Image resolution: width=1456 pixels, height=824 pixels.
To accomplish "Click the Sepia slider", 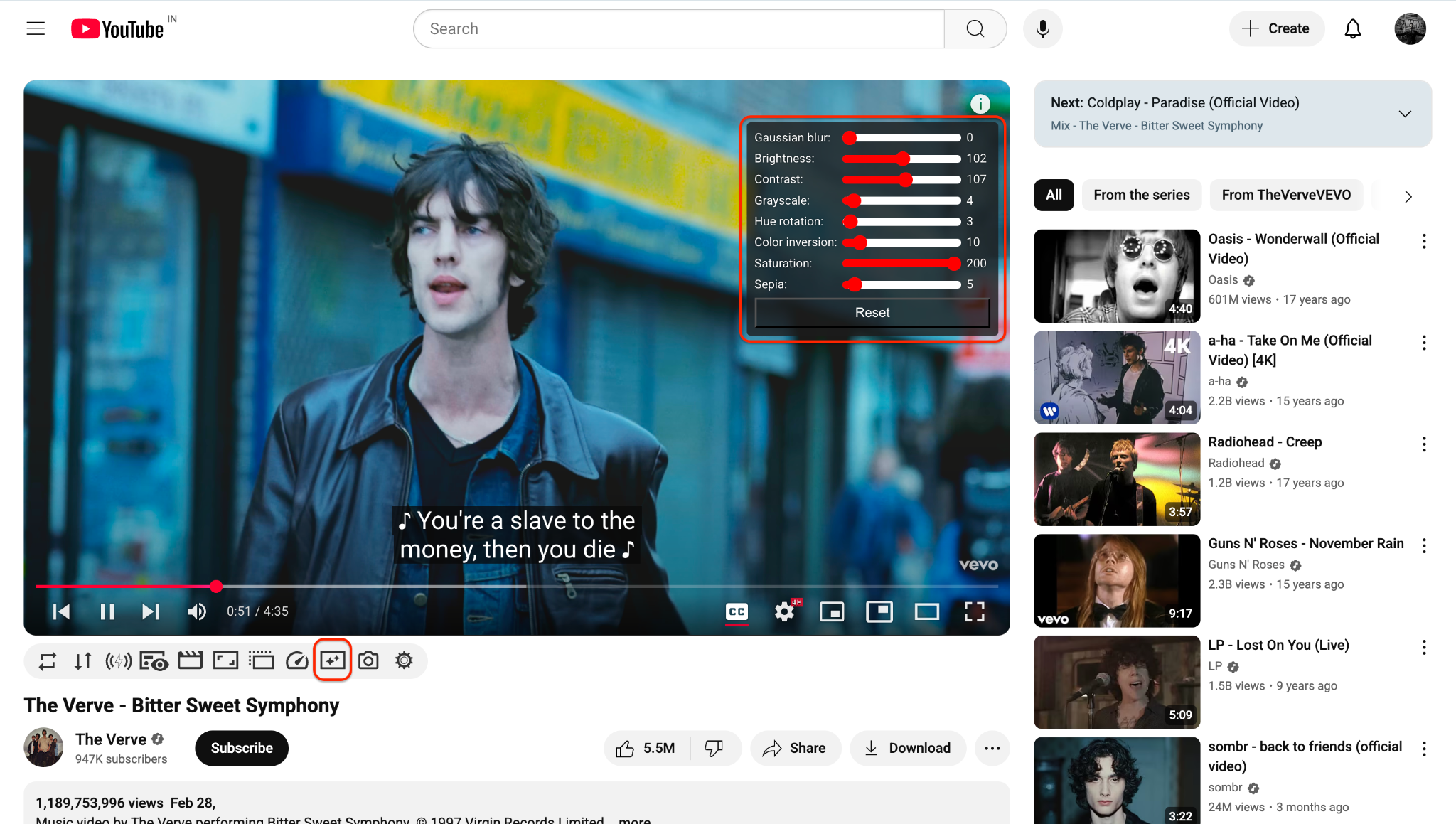I will click(x=901, y=284).
